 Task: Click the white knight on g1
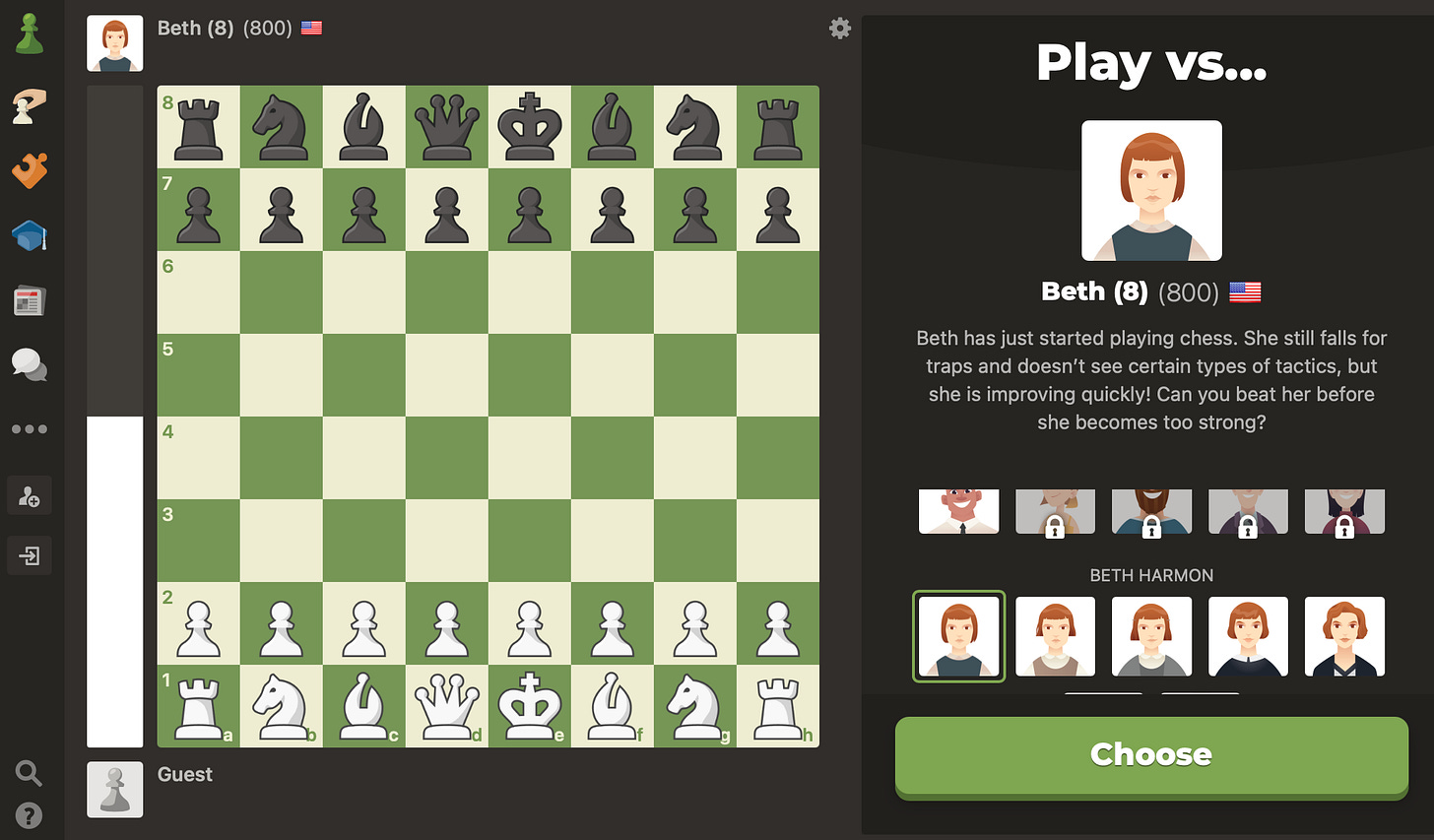tap(695, 706)
